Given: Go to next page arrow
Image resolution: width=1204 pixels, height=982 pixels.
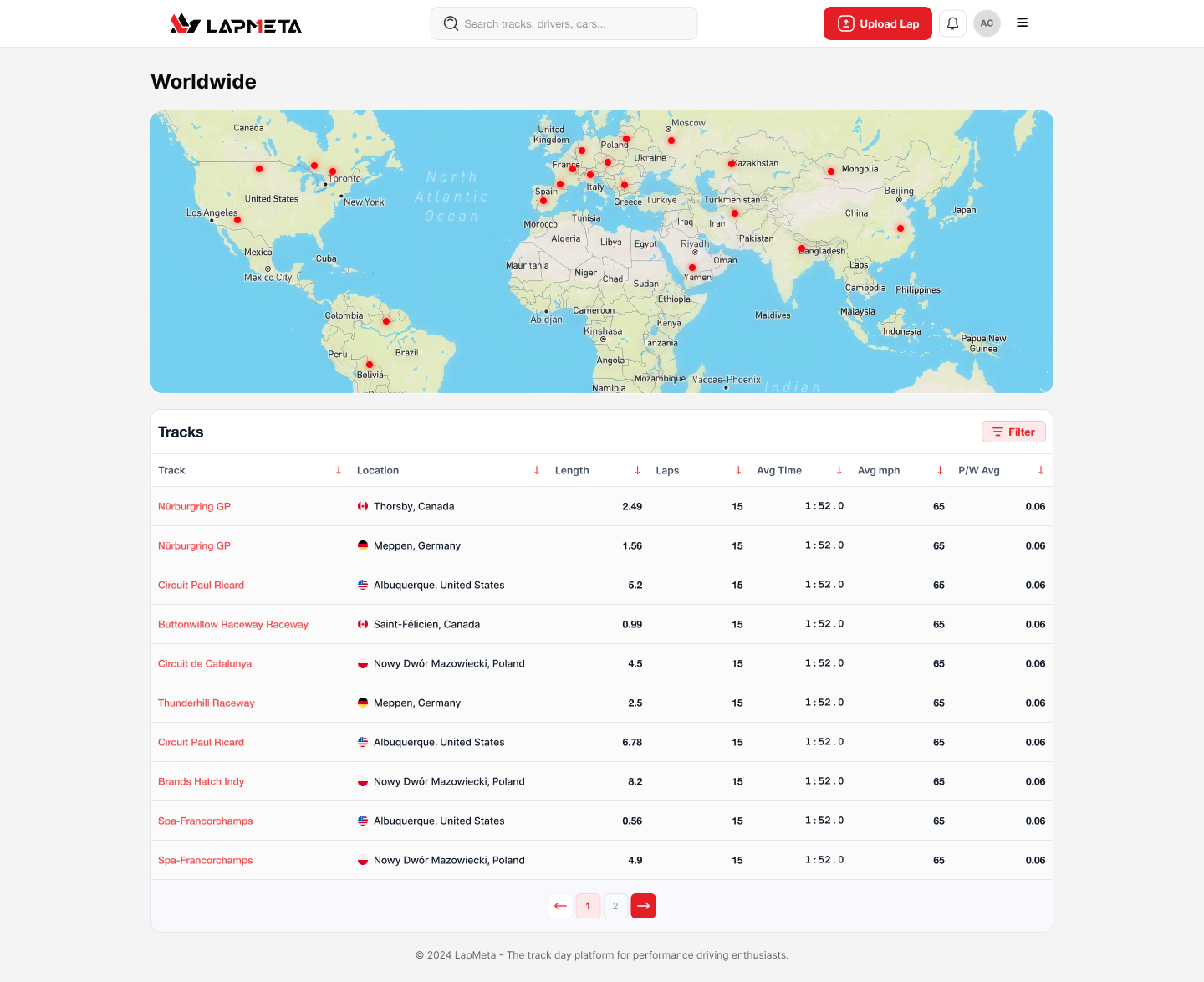Looking at the screenshot, I should coord(643,906).
